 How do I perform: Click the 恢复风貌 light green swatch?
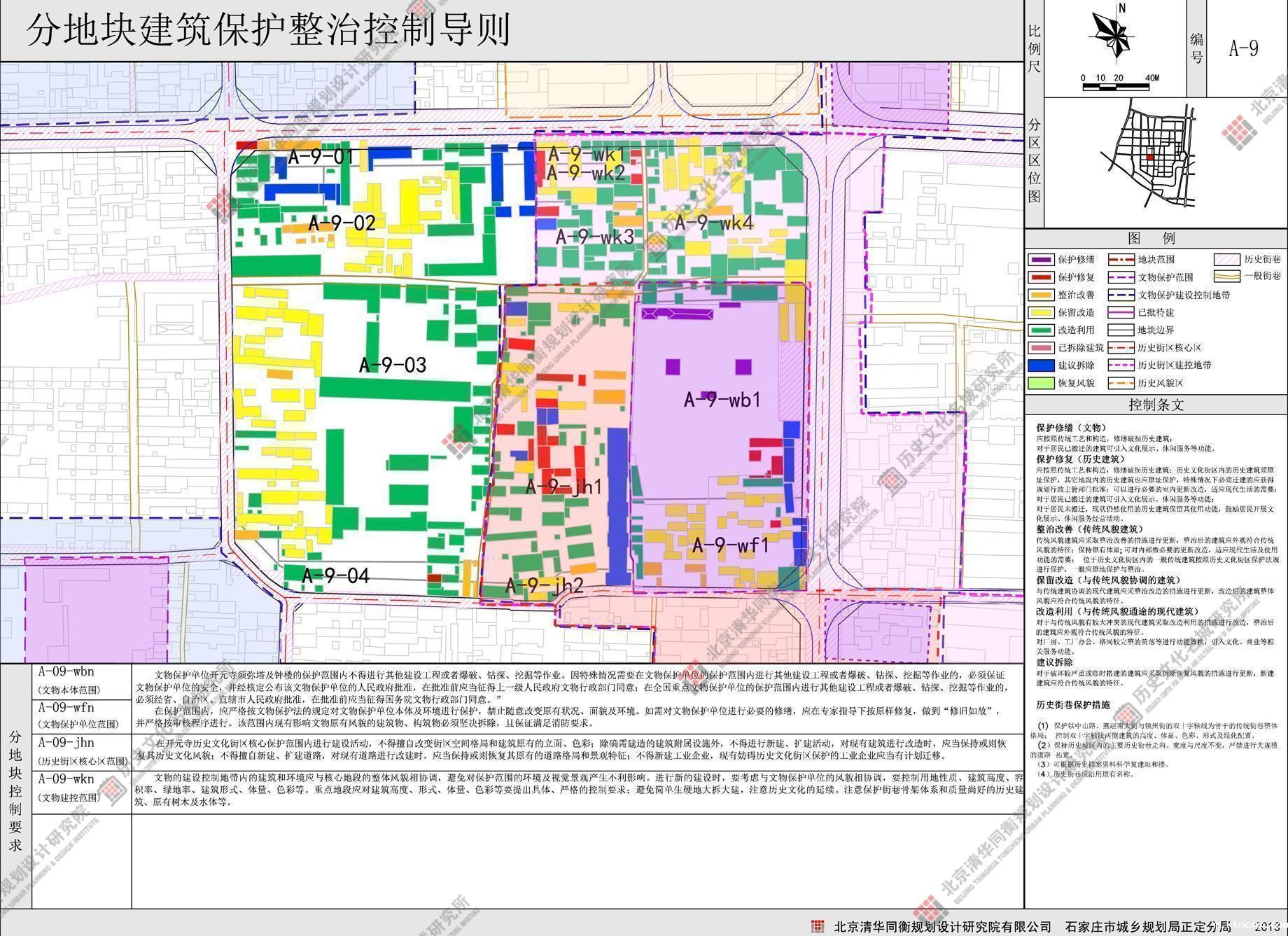1040,383
